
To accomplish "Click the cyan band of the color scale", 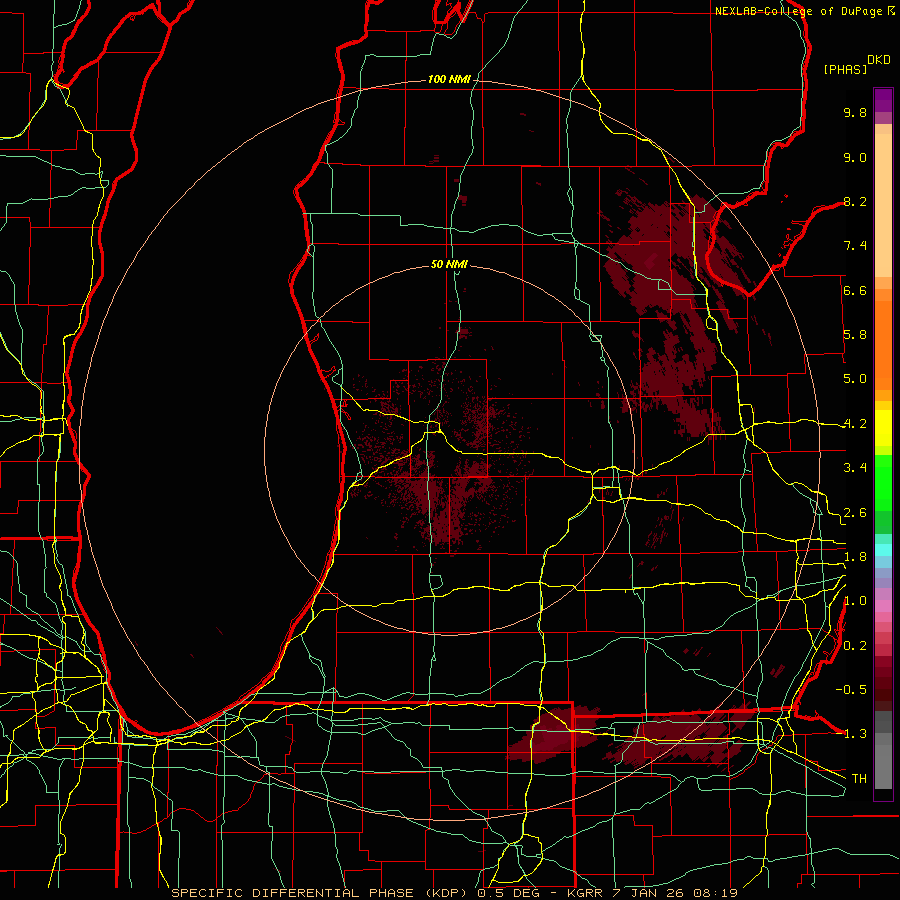I will point(883,550).
